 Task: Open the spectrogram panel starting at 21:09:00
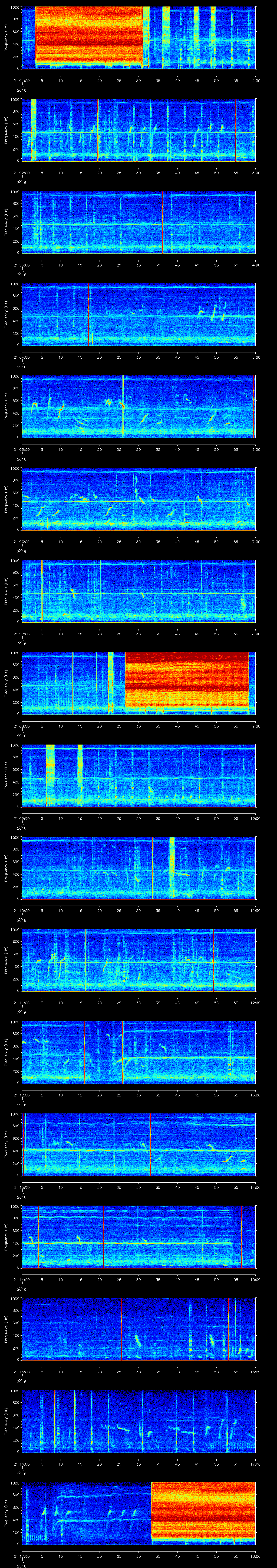point(138,775)
